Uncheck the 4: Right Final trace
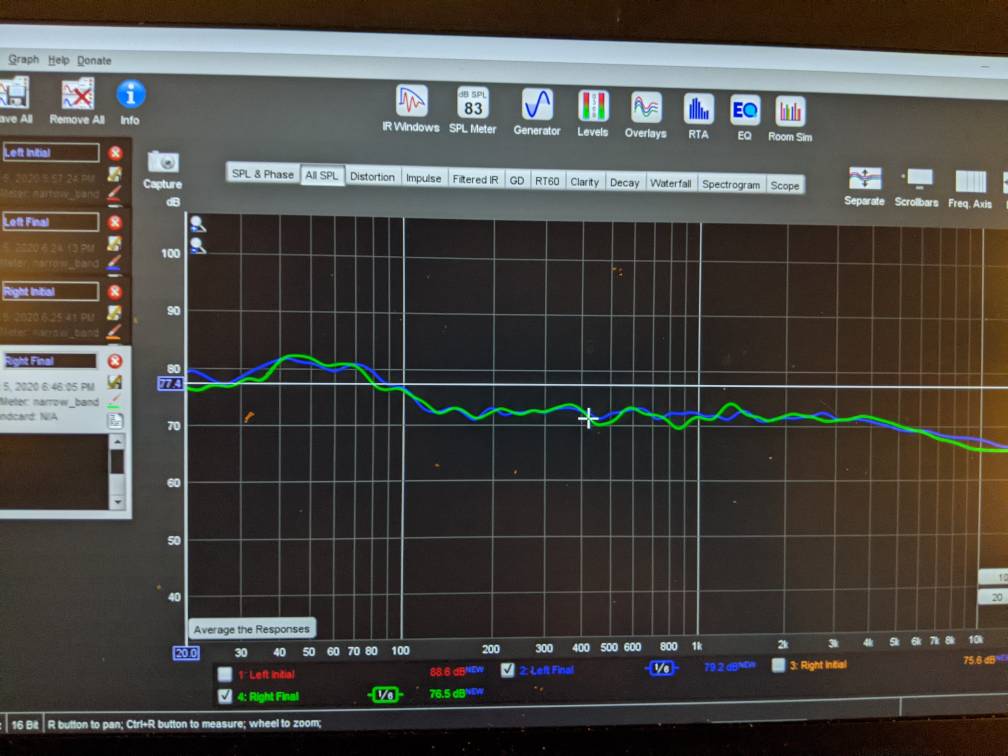The width and height of the screenshot is (1008, 756). 224,696
